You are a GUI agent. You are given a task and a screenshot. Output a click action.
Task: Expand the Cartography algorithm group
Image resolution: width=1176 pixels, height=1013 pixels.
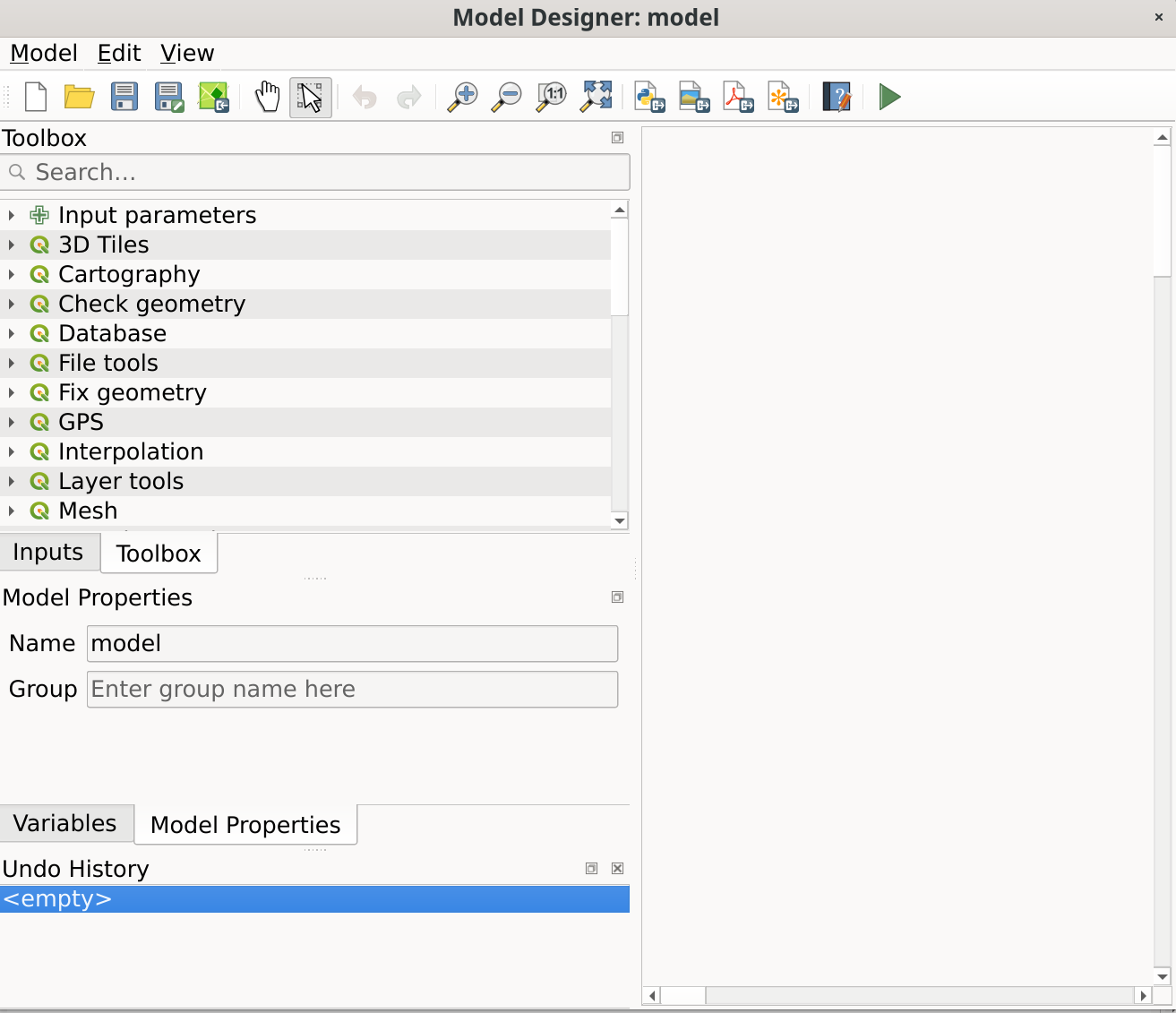(12, 275)
